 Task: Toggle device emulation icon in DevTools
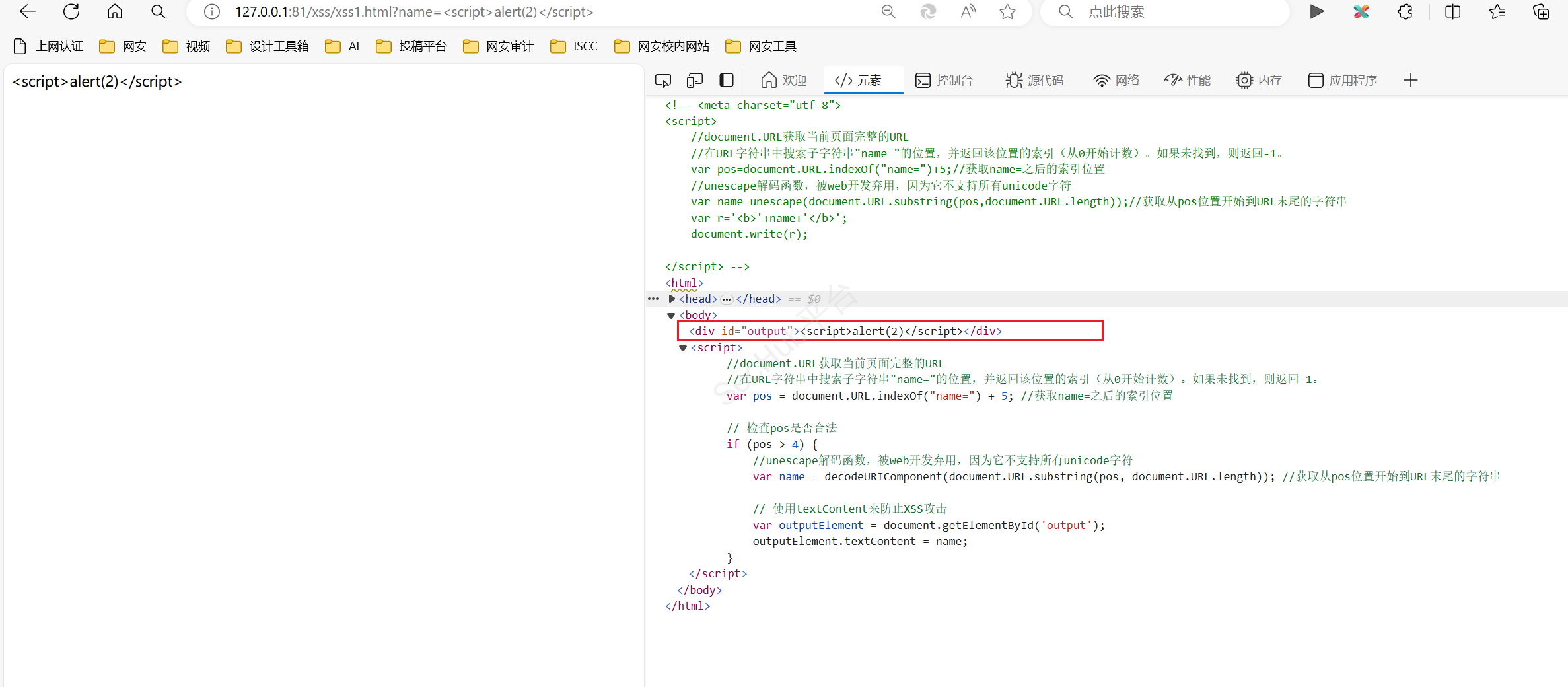[x=694, y=81]
